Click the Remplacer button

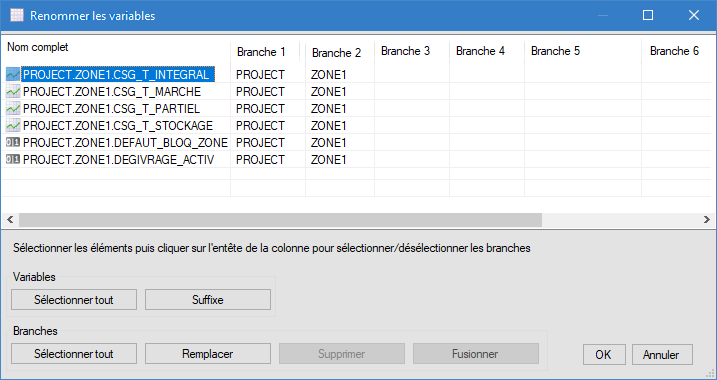tap(208, 354)
